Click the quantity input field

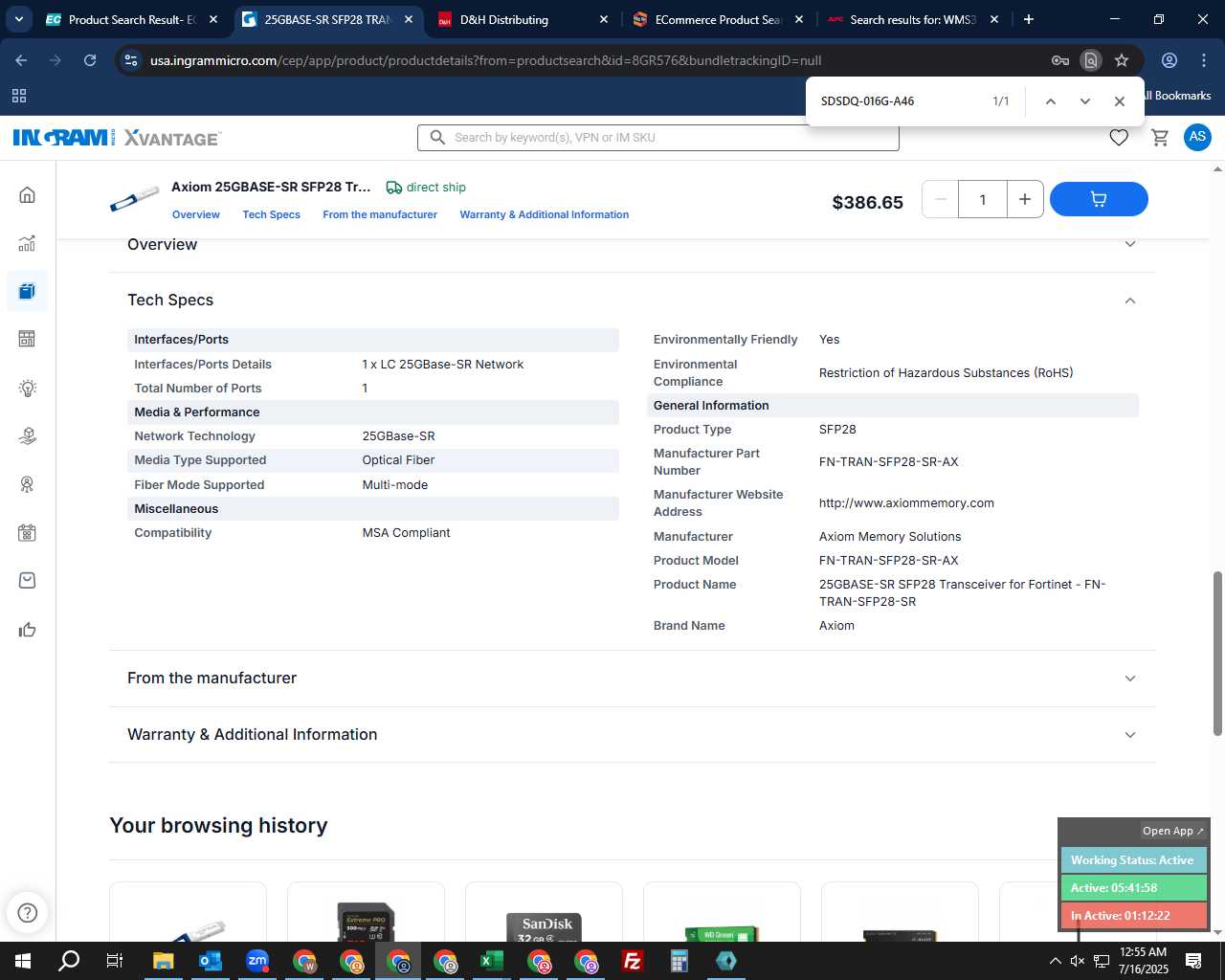pos(982,199)
